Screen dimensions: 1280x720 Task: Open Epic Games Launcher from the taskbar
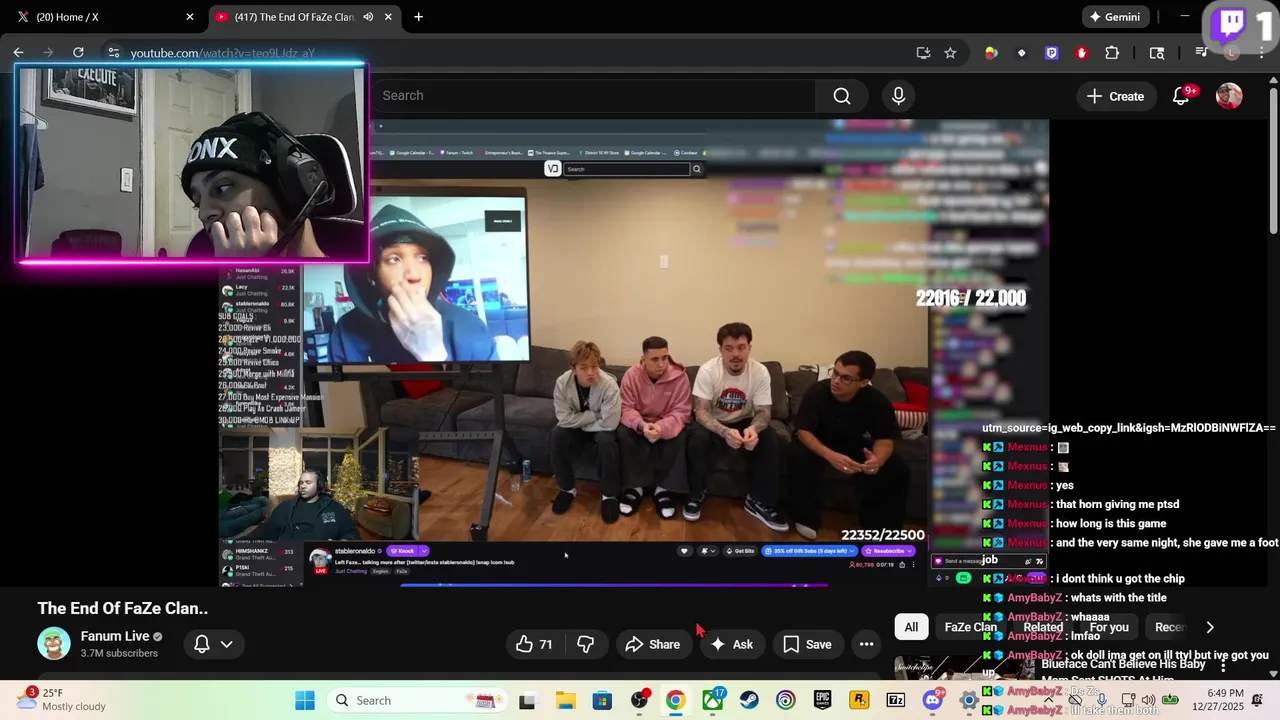[x=822, y=701]
